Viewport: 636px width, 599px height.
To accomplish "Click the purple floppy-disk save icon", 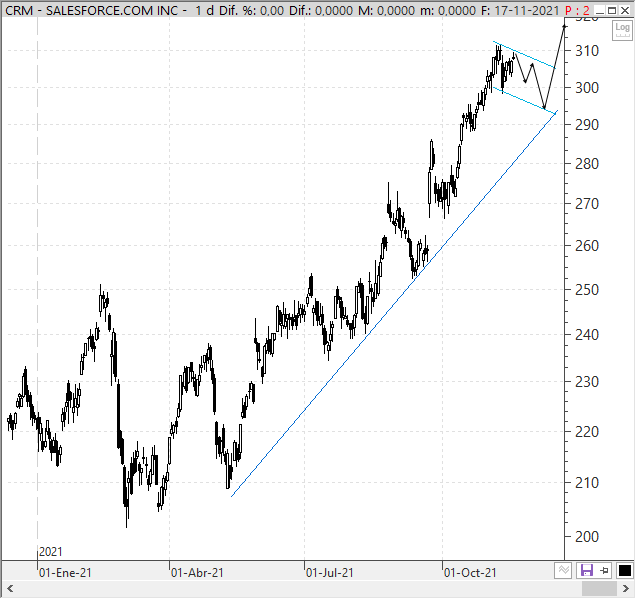I will 587,571.
